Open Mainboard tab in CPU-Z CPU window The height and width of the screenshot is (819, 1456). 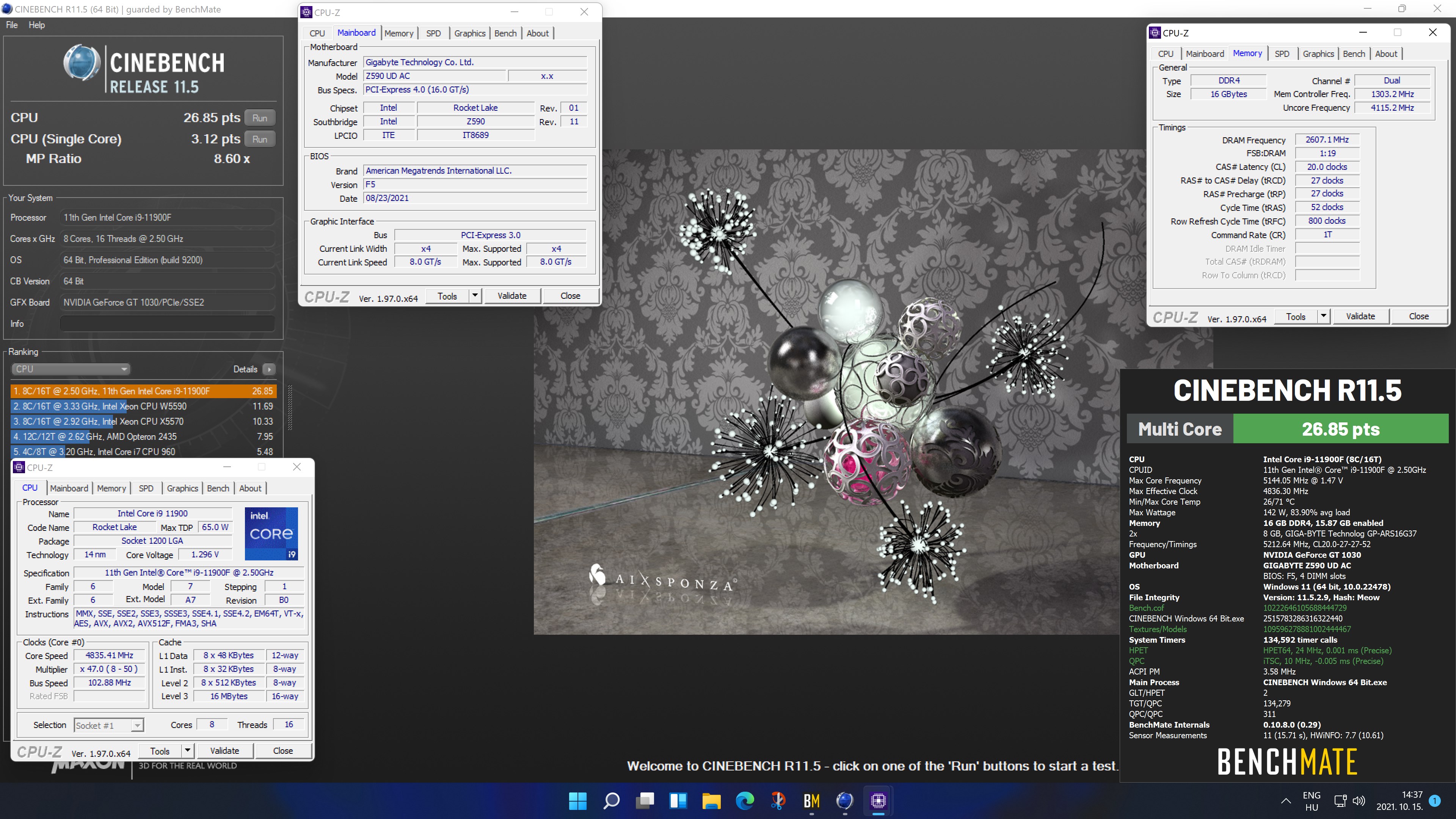pos(69,488)
